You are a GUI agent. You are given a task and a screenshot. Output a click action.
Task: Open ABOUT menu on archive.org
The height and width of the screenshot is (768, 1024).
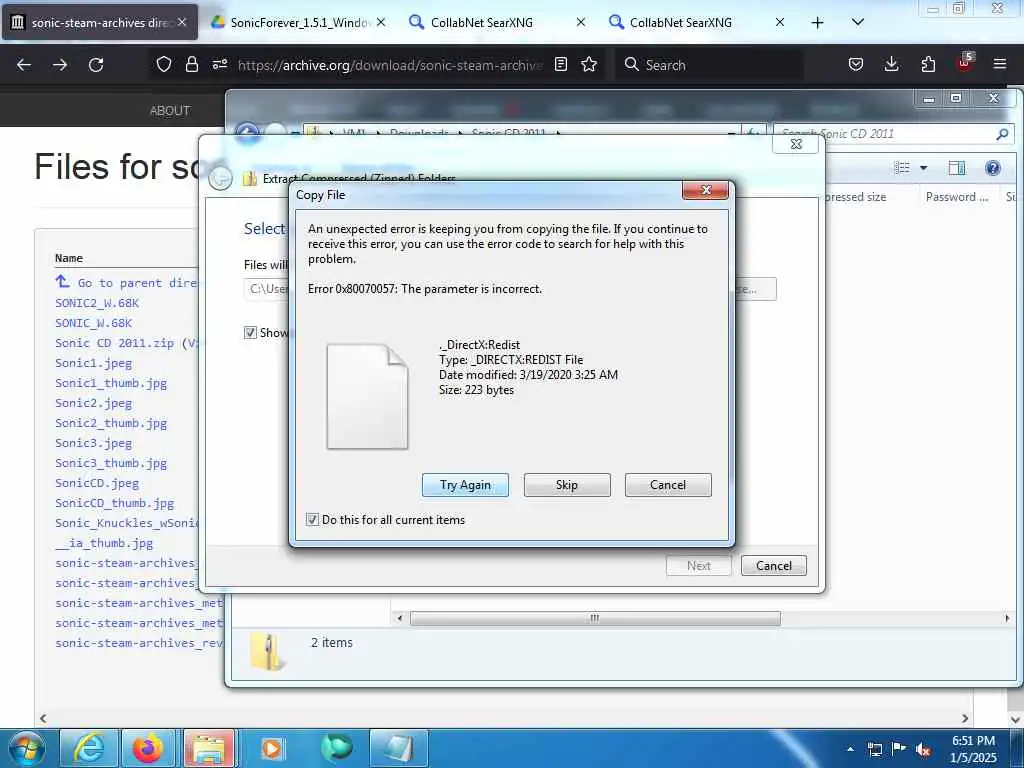(x=170, y=110)
